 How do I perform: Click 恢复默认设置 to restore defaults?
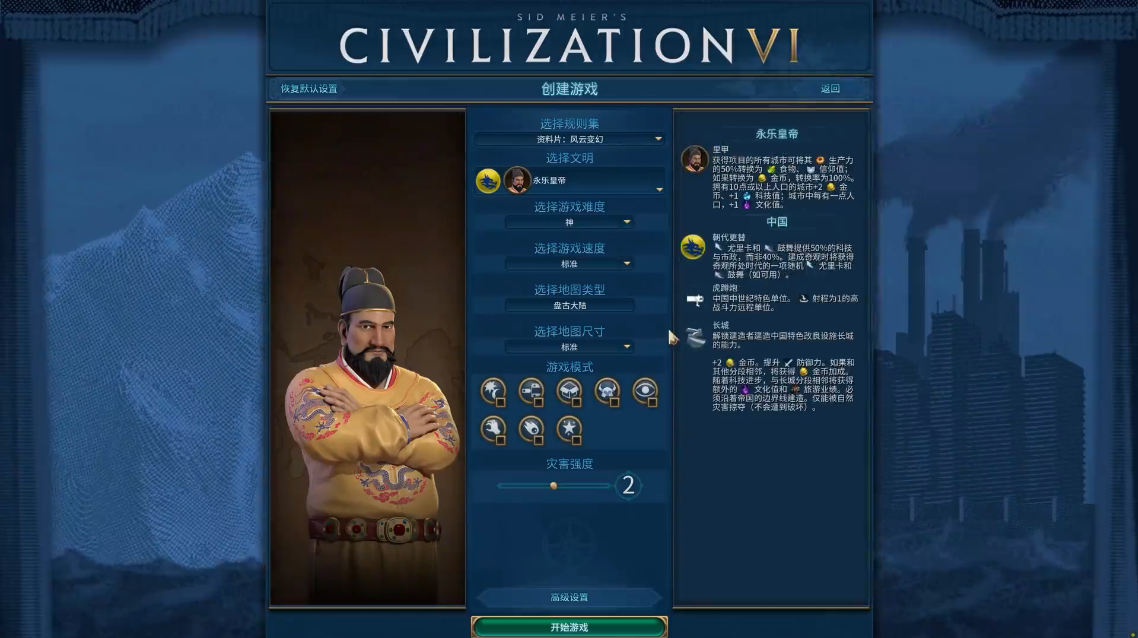tap(309, 89)
